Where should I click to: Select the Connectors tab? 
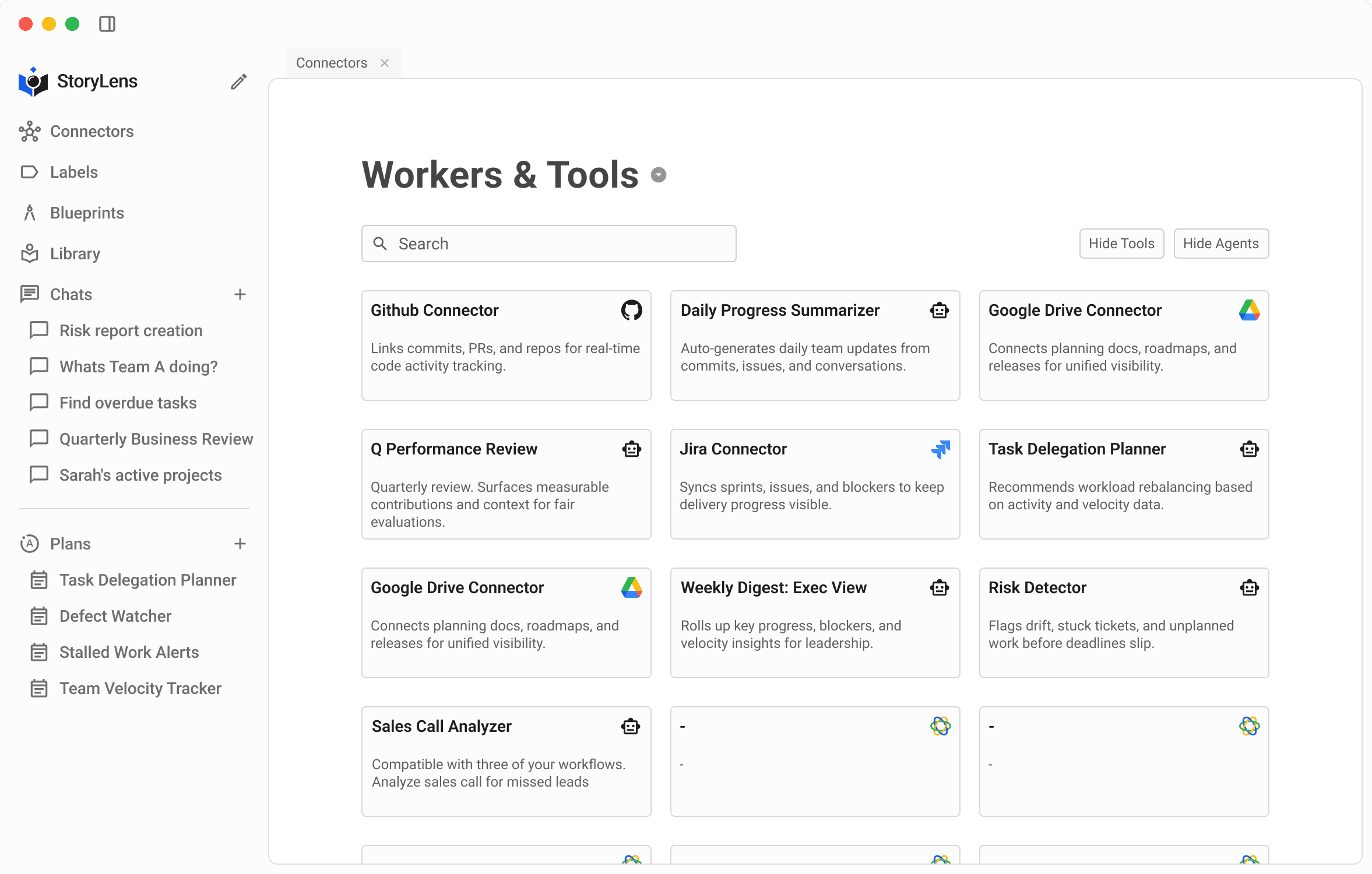[x=331, y=63]
